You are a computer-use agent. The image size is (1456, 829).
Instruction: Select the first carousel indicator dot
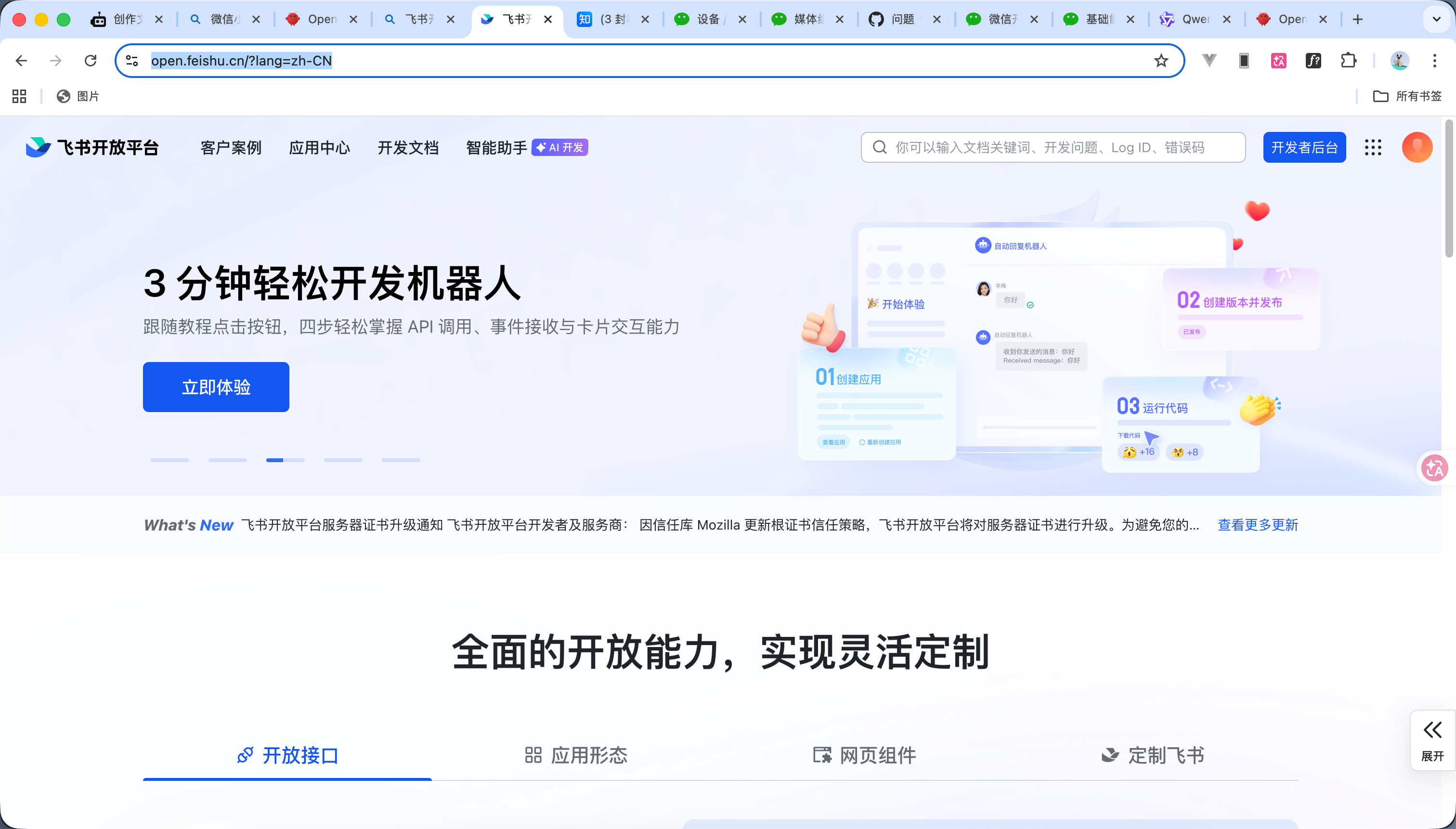click(169, 459)
